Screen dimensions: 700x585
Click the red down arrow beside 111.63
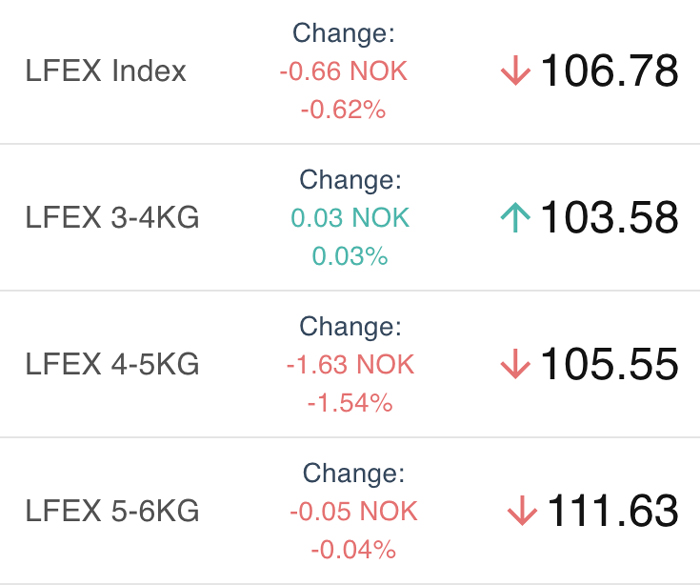click(x=522, y=510)
